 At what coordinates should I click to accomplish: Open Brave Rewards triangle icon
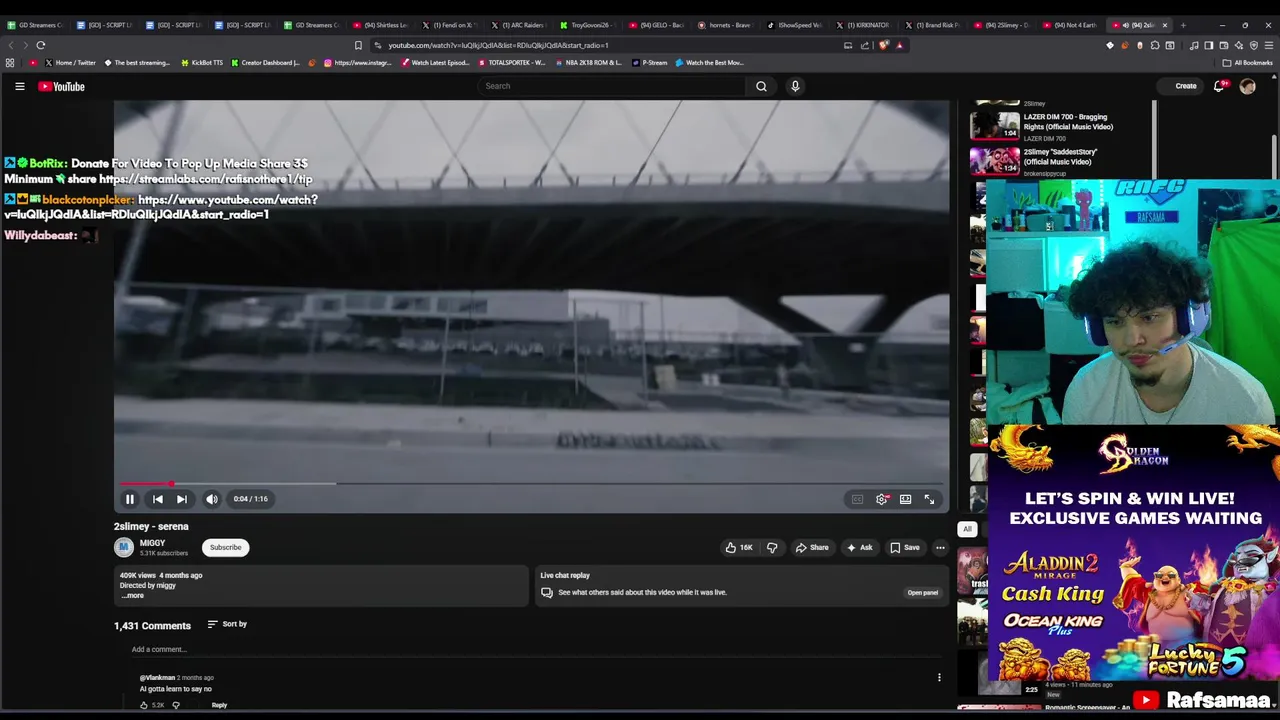pyautogui.click(x=899, y=45)
